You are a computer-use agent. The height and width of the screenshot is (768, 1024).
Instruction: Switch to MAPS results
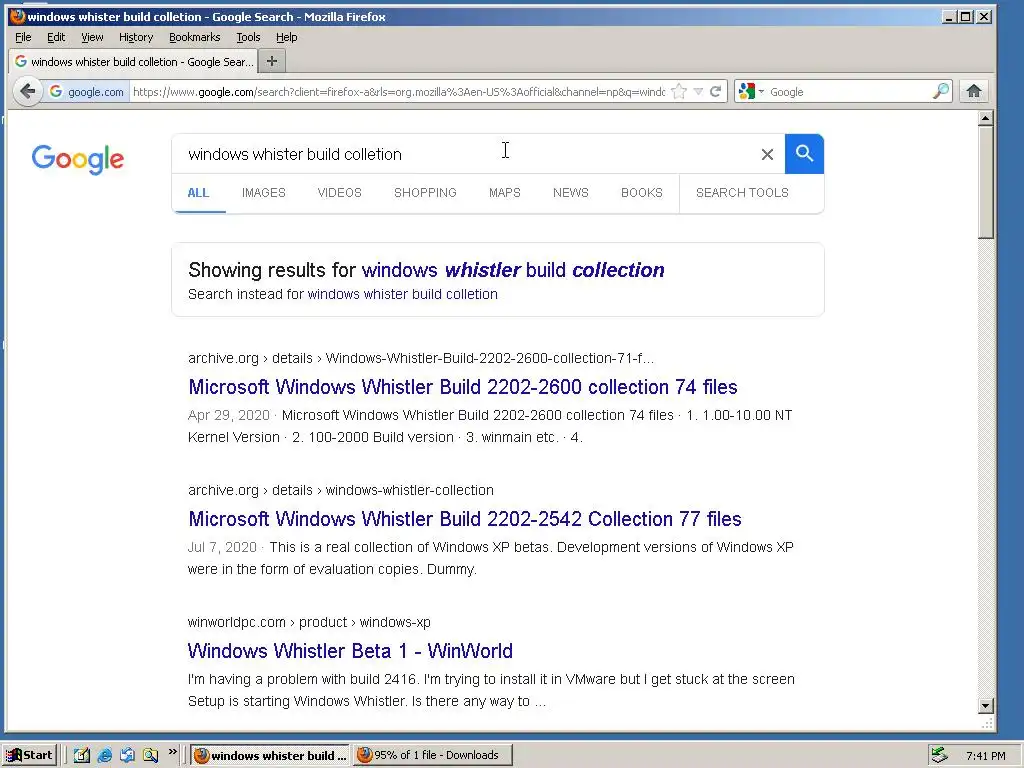(505, 193)
